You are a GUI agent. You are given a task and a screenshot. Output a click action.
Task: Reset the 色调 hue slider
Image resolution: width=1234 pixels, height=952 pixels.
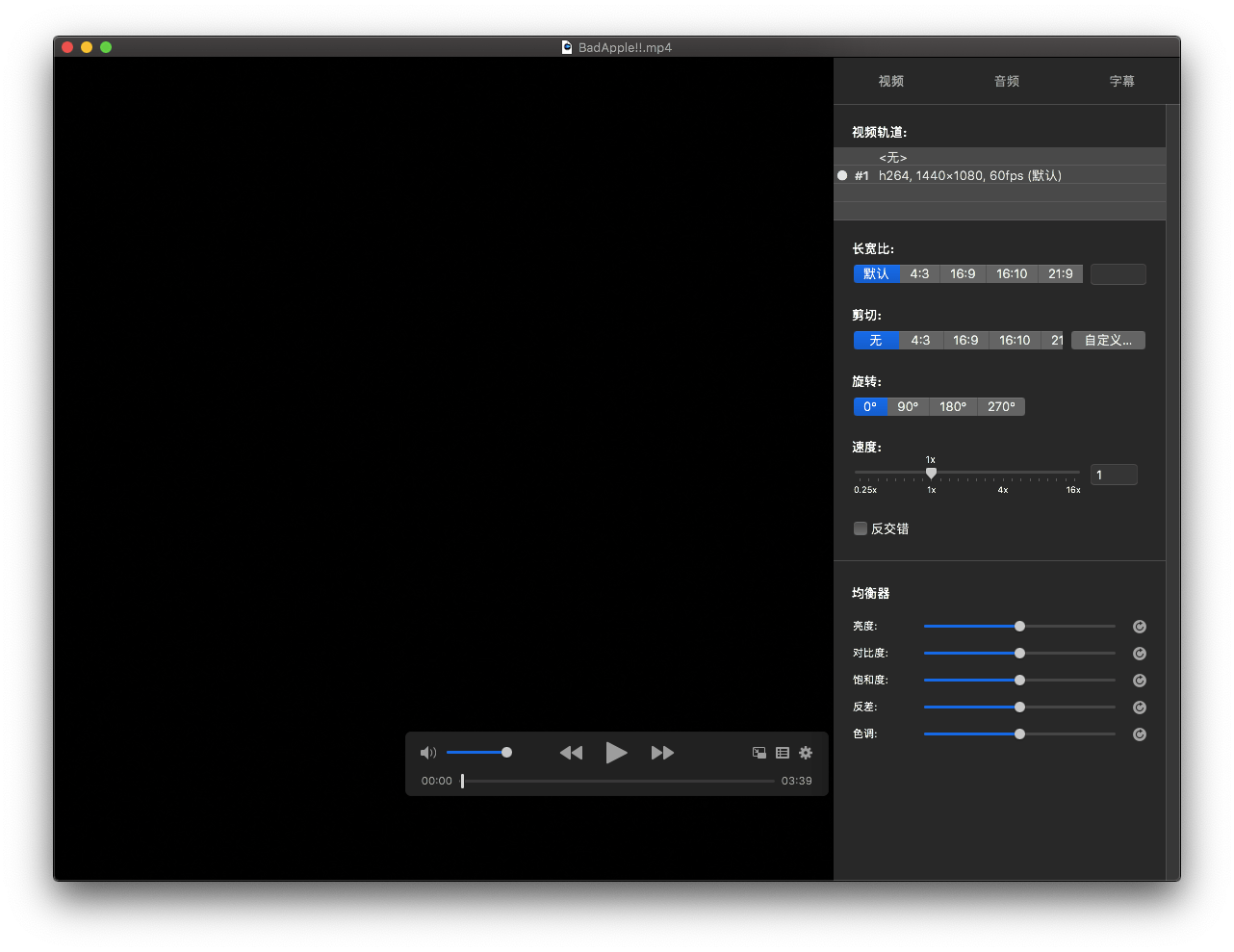point(1140,734)
